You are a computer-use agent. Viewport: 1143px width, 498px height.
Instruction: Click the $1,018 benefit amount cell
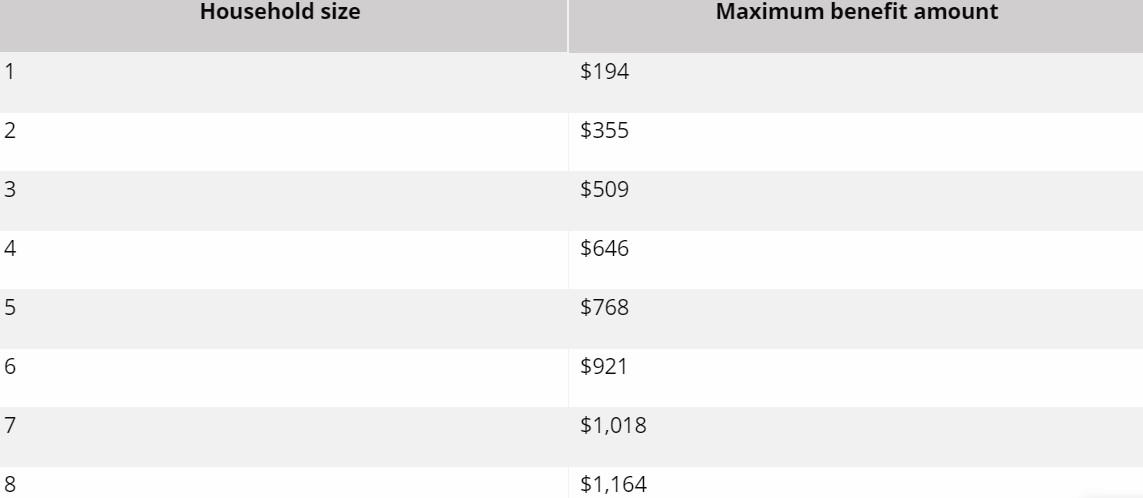[613, 426]
